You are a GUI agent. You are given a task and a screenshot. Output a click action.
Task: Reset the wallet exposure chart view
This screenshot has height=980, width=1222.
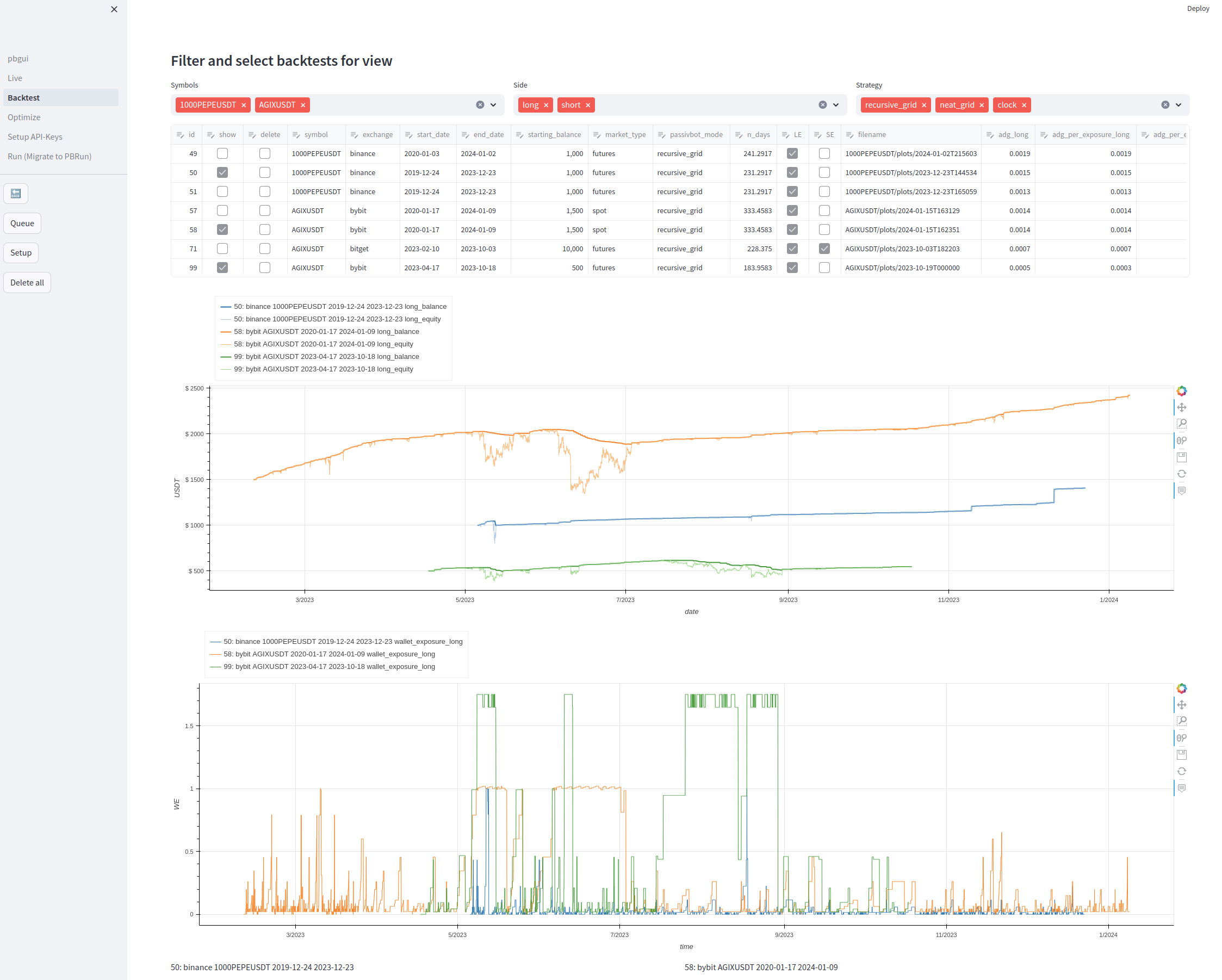pos(1181,771)
